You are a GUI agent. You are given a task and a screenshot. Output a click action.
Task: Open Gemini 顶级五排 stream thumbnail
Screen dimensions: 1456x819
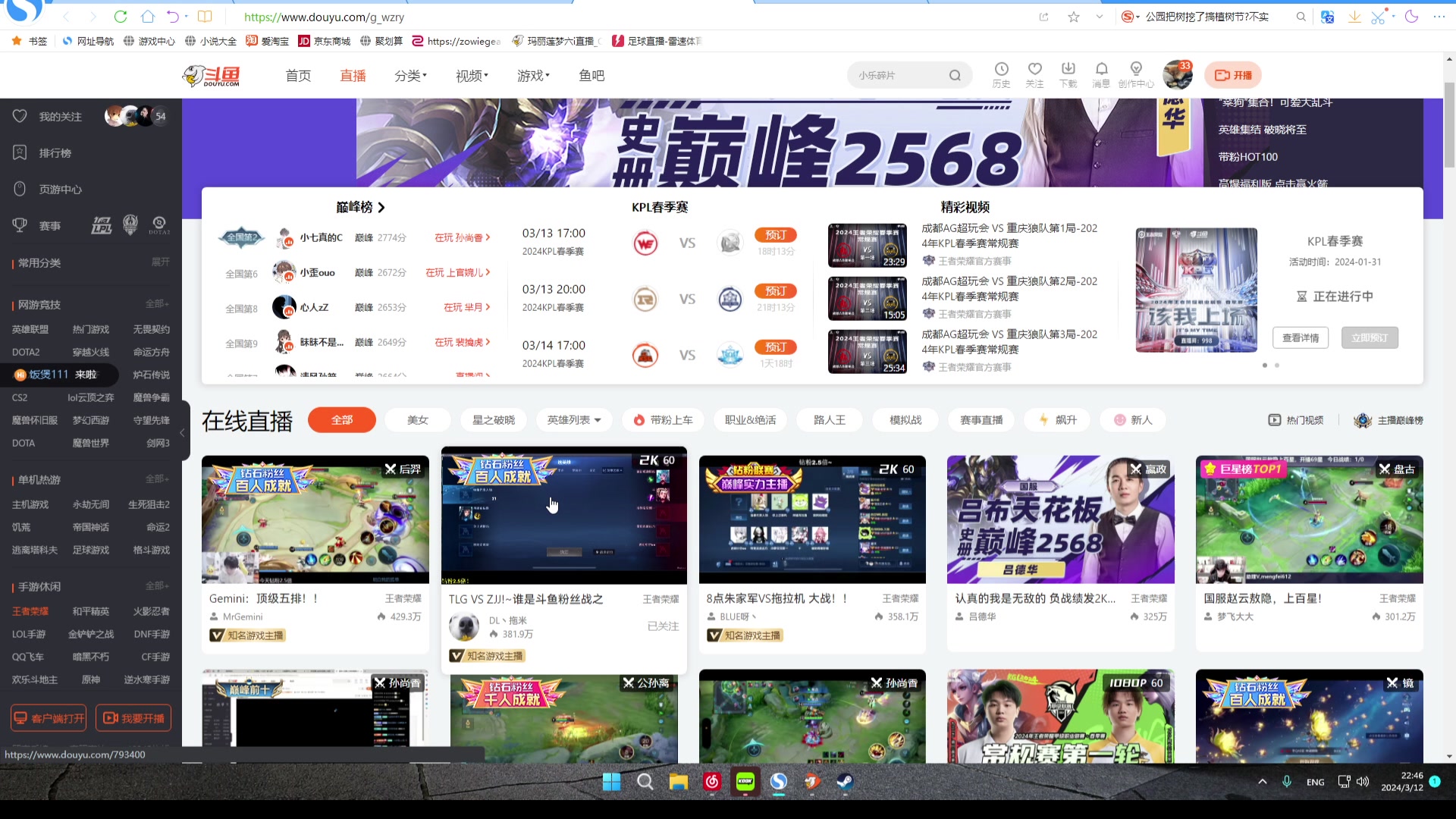(x=315, y=519)
